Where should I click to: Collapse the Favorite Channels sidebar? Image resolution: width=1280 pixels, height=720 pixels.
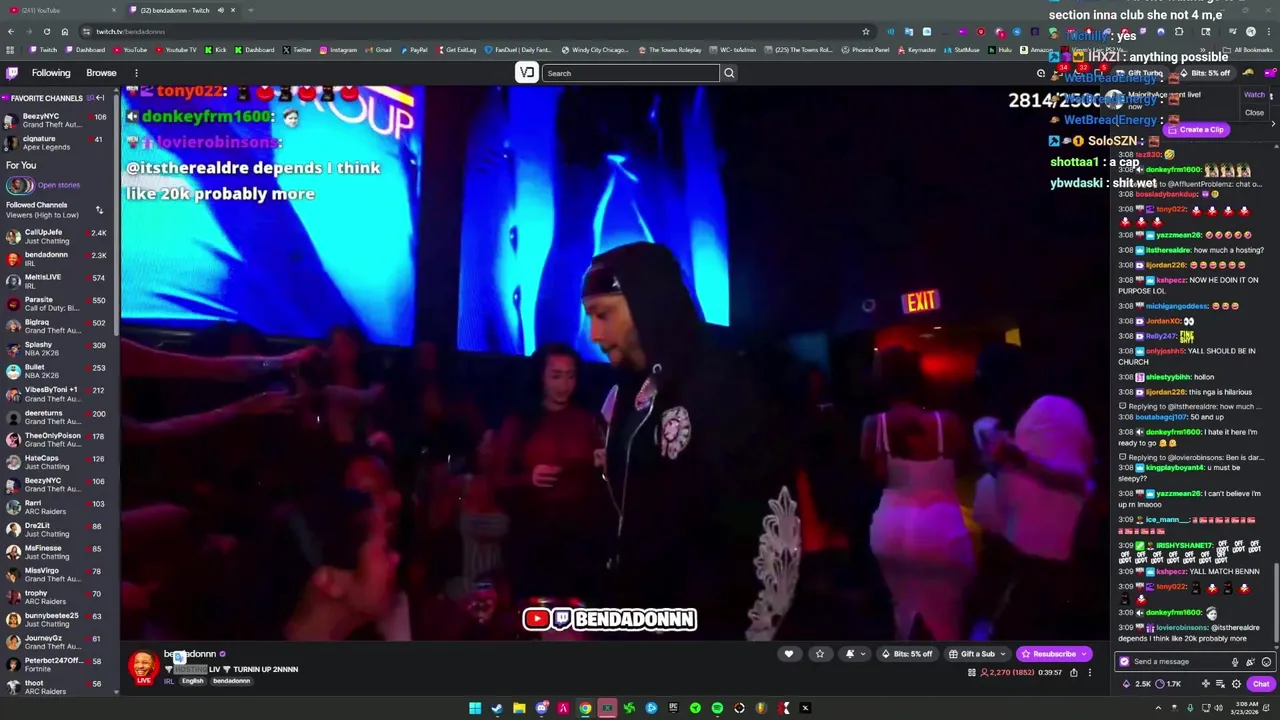point(99,98)
